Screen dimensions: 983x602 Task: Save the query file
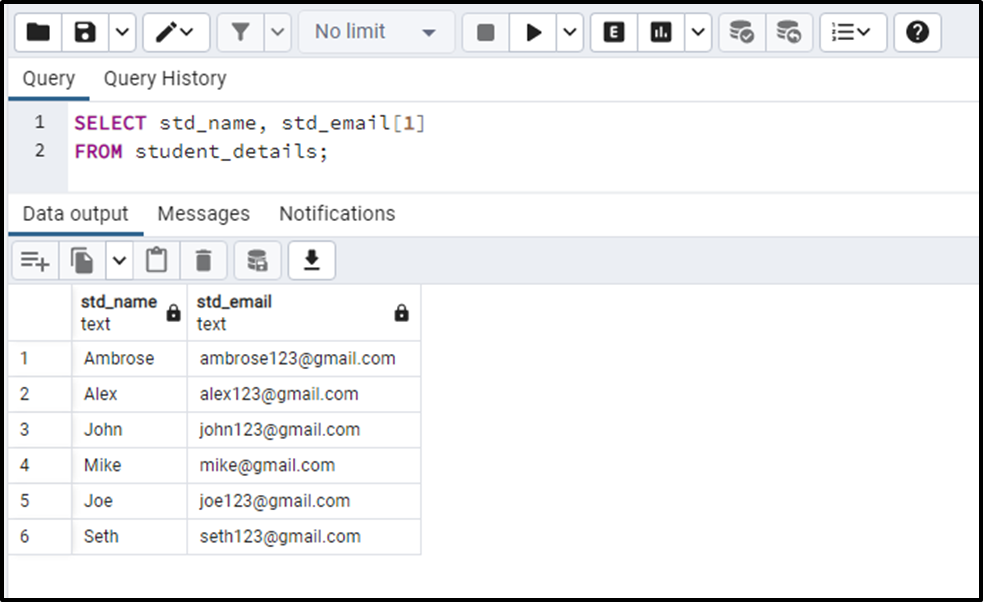85,32
